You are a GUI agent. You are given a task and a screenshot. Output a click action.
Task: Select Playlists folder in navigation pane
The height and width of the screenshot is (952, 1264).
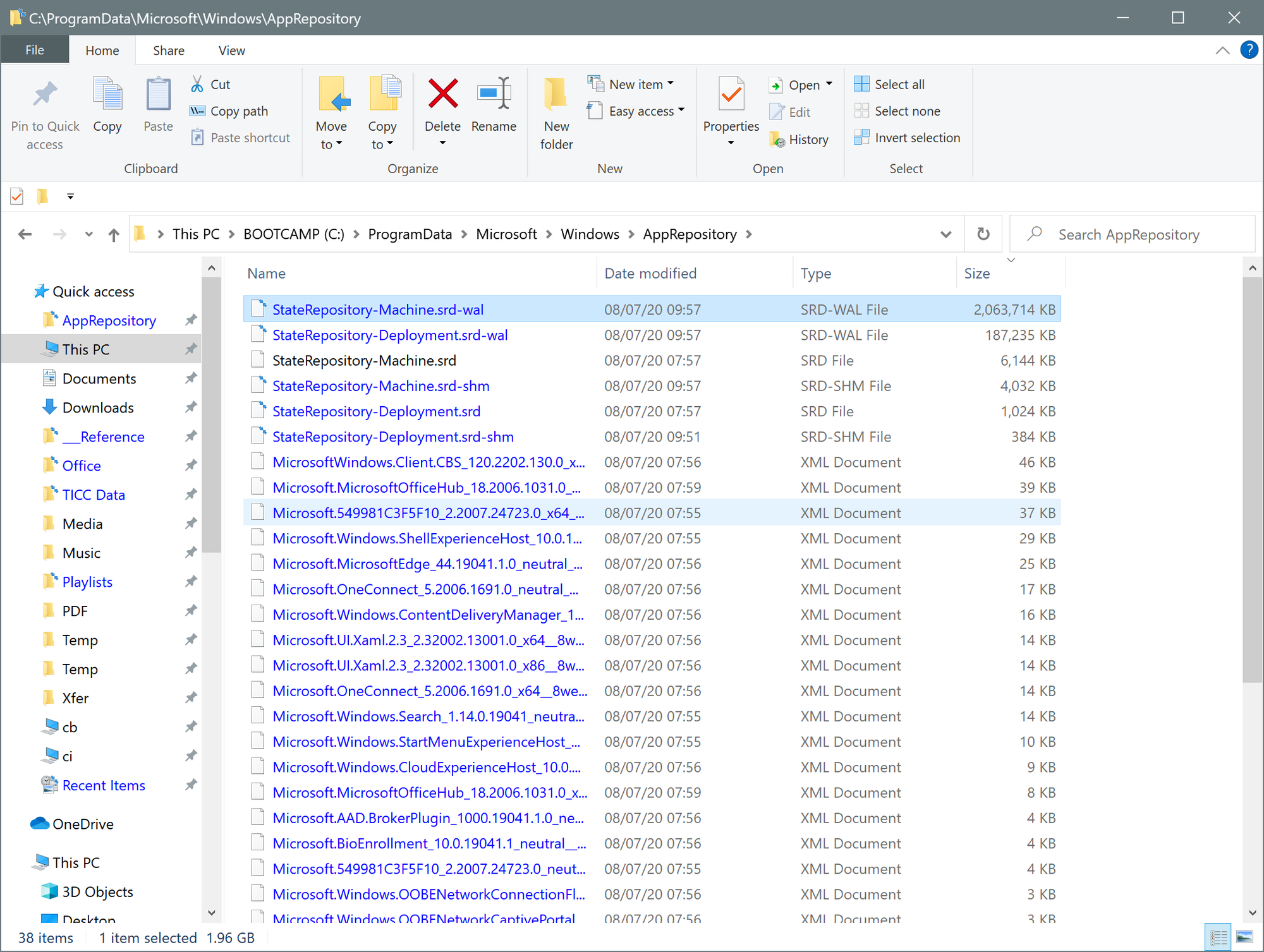coord(87,582)
